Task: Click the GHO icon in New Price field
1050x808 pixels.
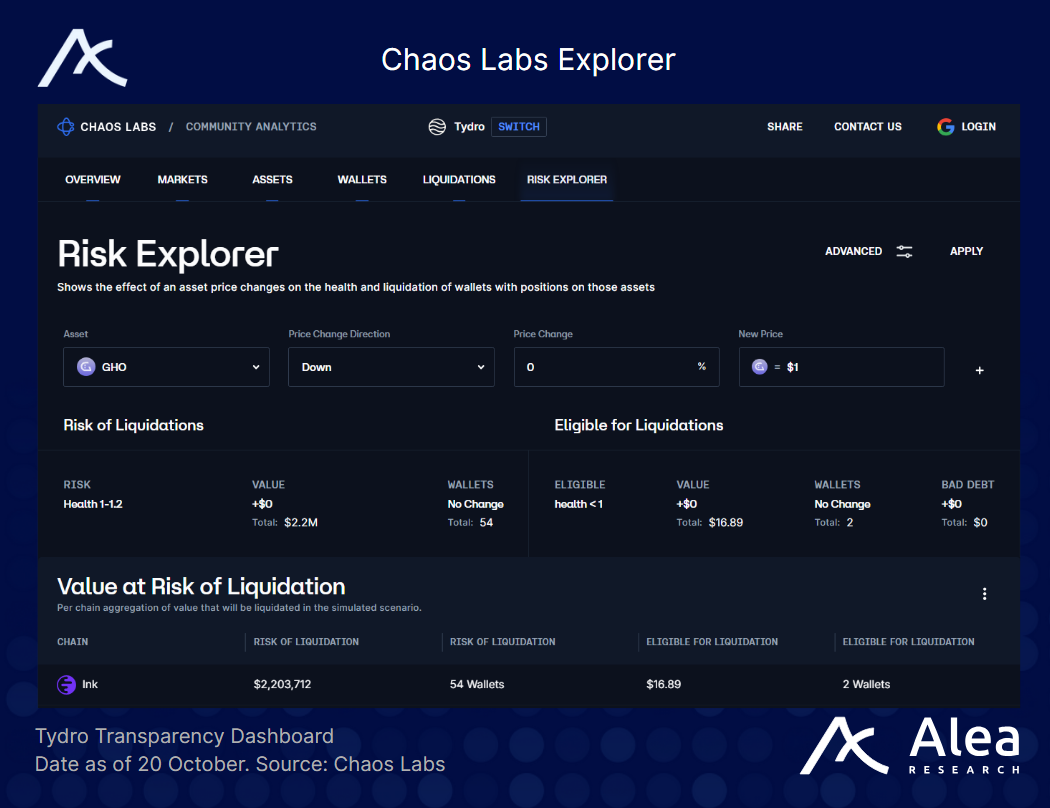Action: point(759,367)
